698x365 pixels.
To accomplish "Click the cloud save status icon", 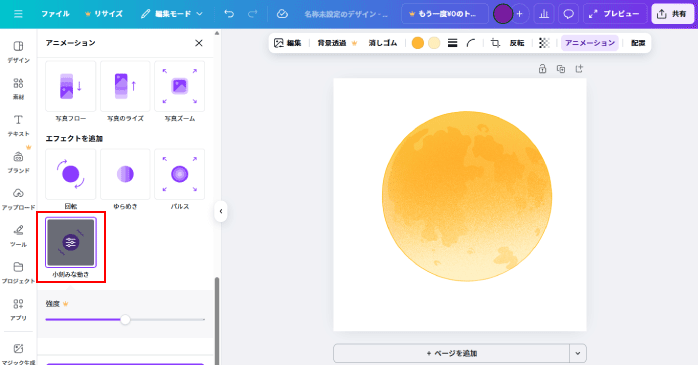I will click(x=282, y=14).
